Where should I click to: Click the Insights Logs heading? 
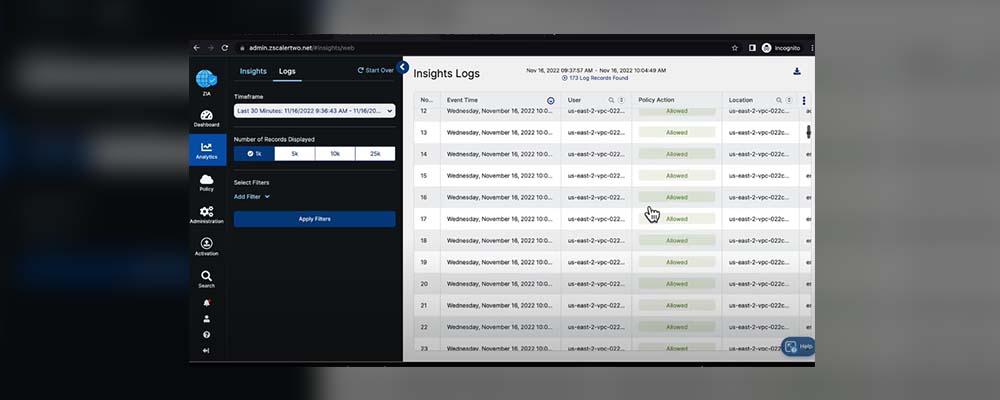tap(446, 74)
